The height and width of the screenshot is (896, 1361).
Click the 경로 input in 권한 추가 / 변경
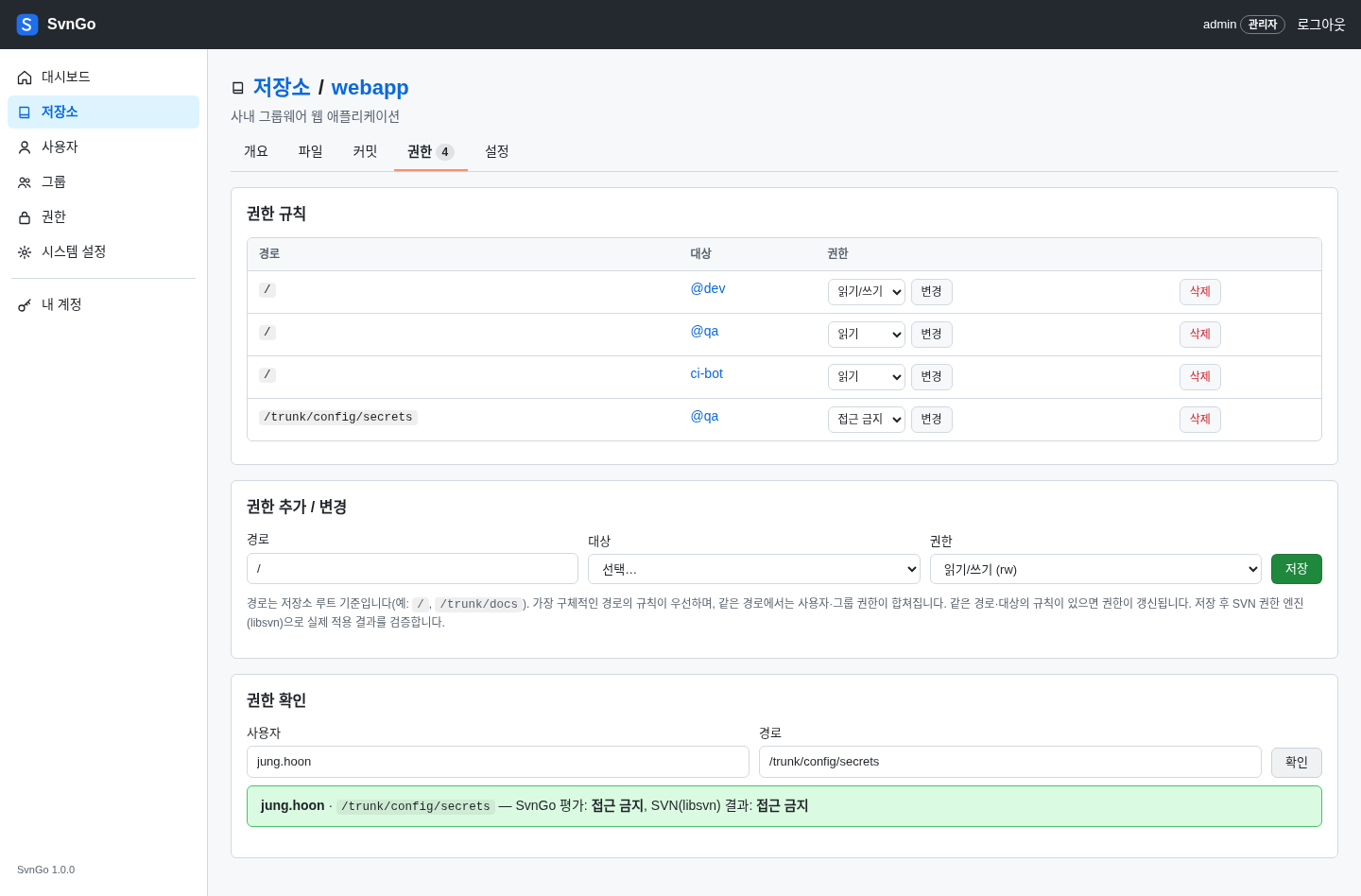click(x=412, y=569)
